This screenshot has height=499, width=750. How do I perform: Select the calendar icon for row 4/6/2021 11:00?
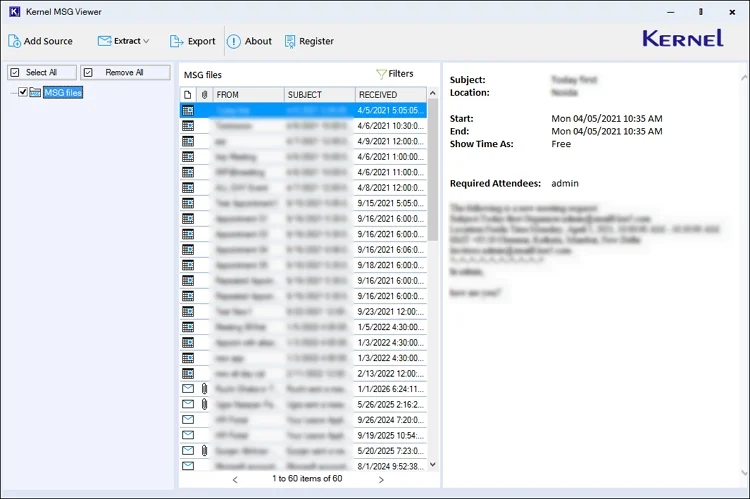188,172
